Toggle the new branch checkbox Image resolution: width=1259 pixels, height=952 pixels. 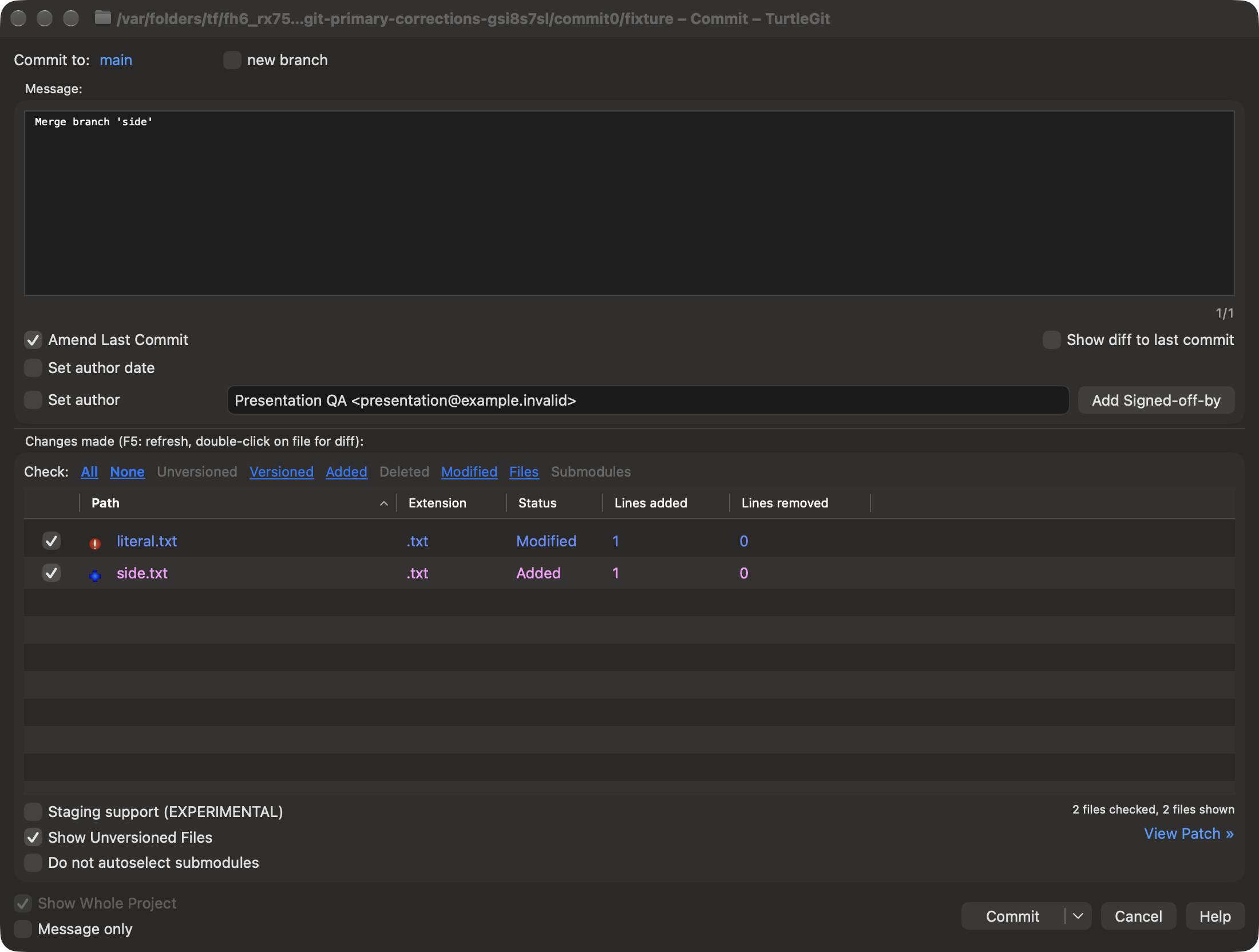click(x=232, y=60)
